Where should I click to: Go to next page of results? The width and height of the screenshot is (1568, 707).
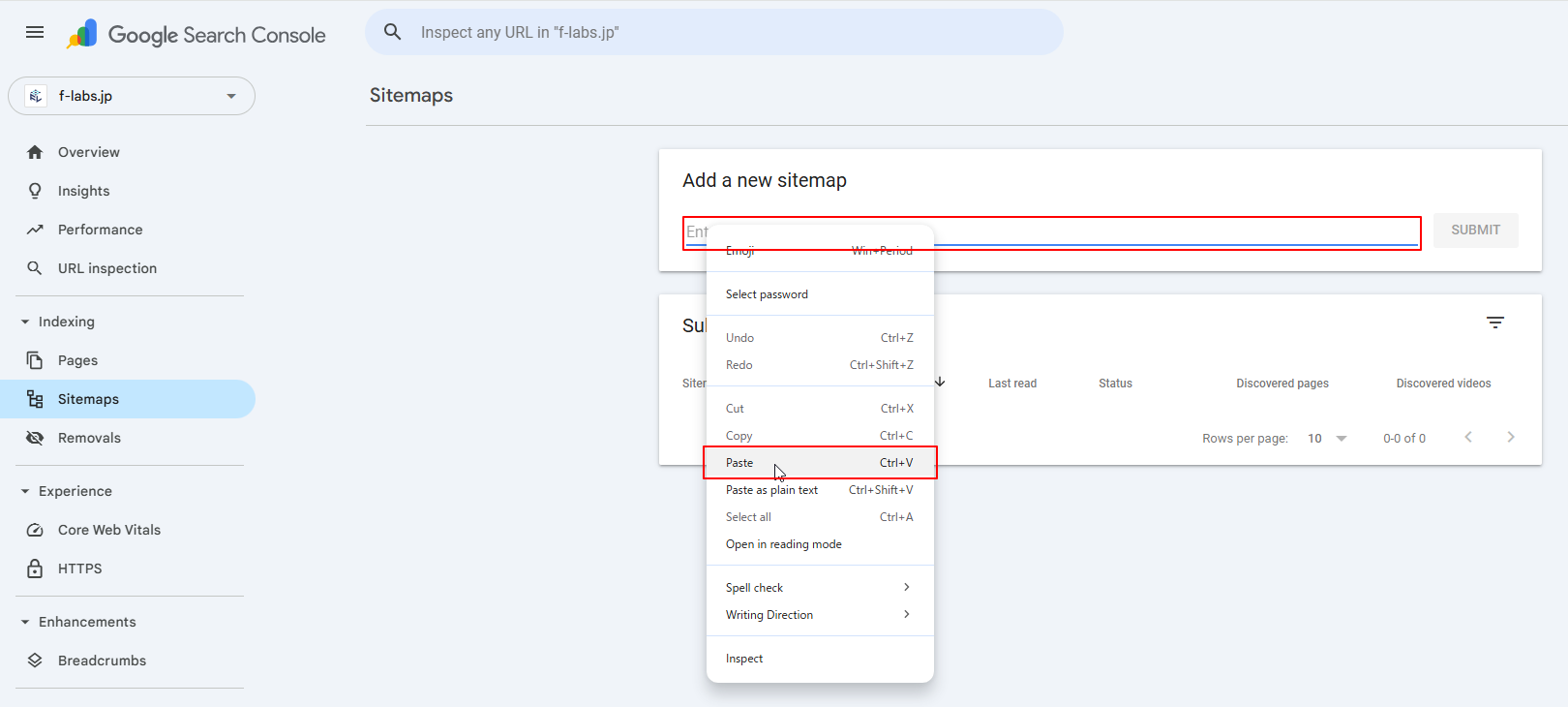[1511, 437]
